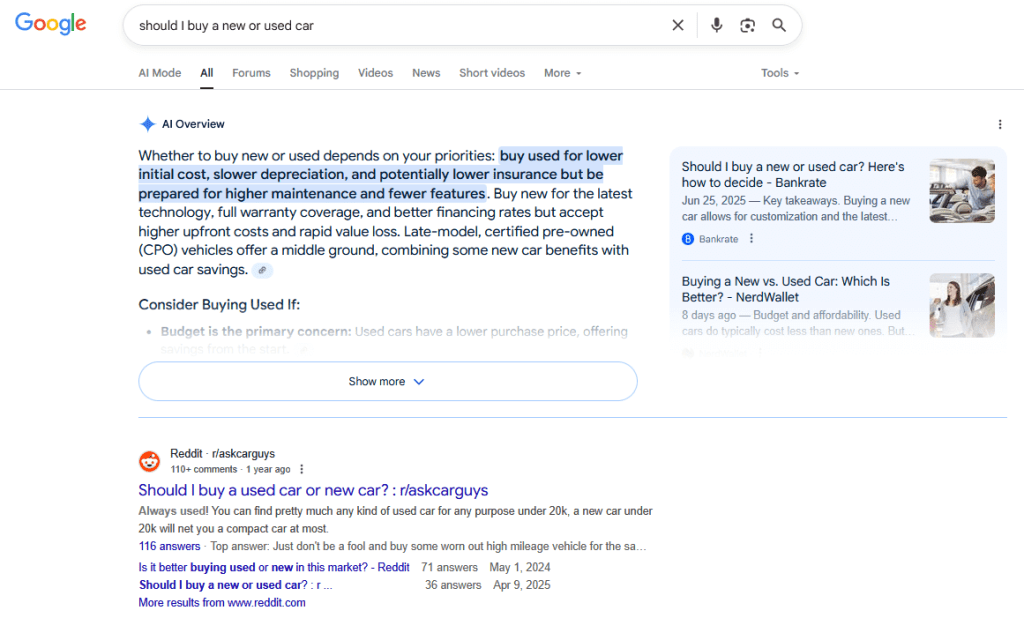
Task: Click the Bankrate article thumbnail
Action: (962, 191)
